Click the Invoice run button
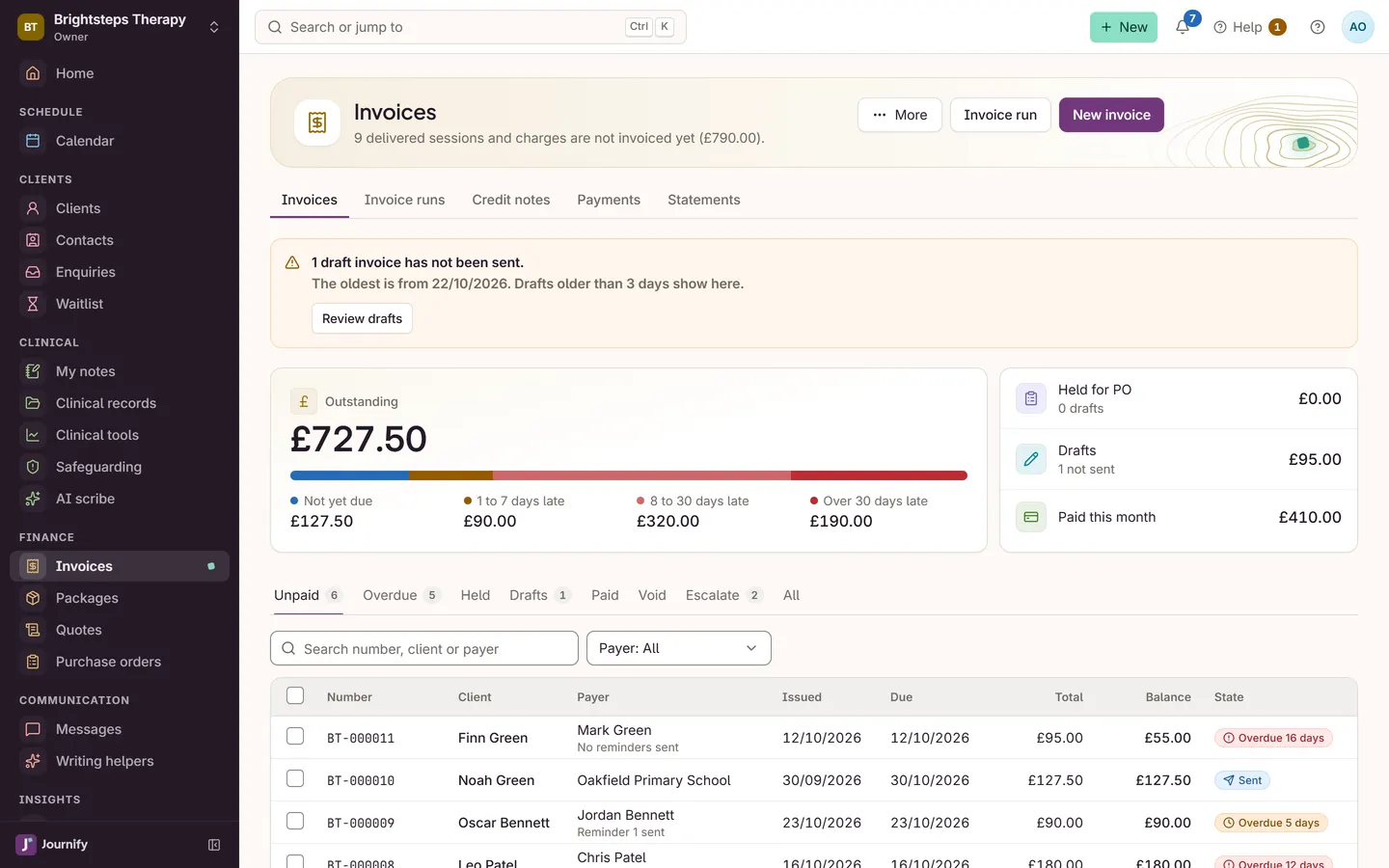The width and height of the screenshot is (1389, 868). (x=1000, y=115)
